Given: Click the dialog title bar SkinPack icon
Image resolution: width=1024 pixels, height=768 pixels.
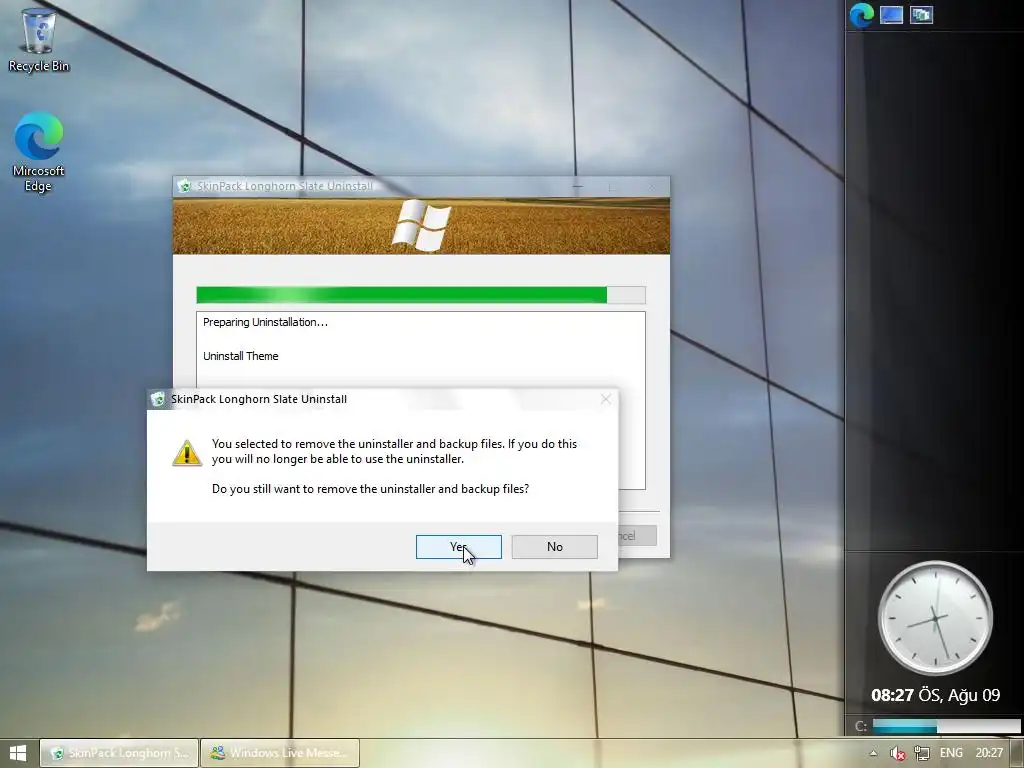Looking at the screenshot, I should click(x=157, y=399).
